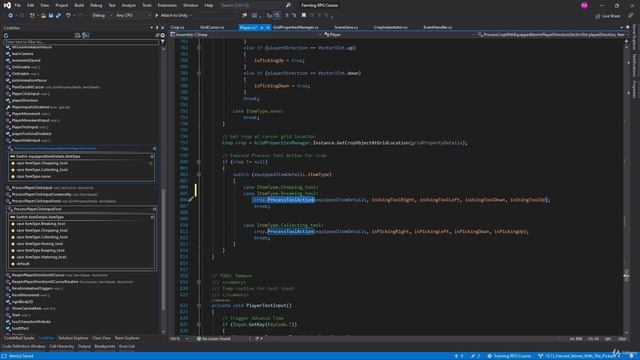Click the Save file toolbar icon
Viewport: 640px width, 360px height.
51,16
